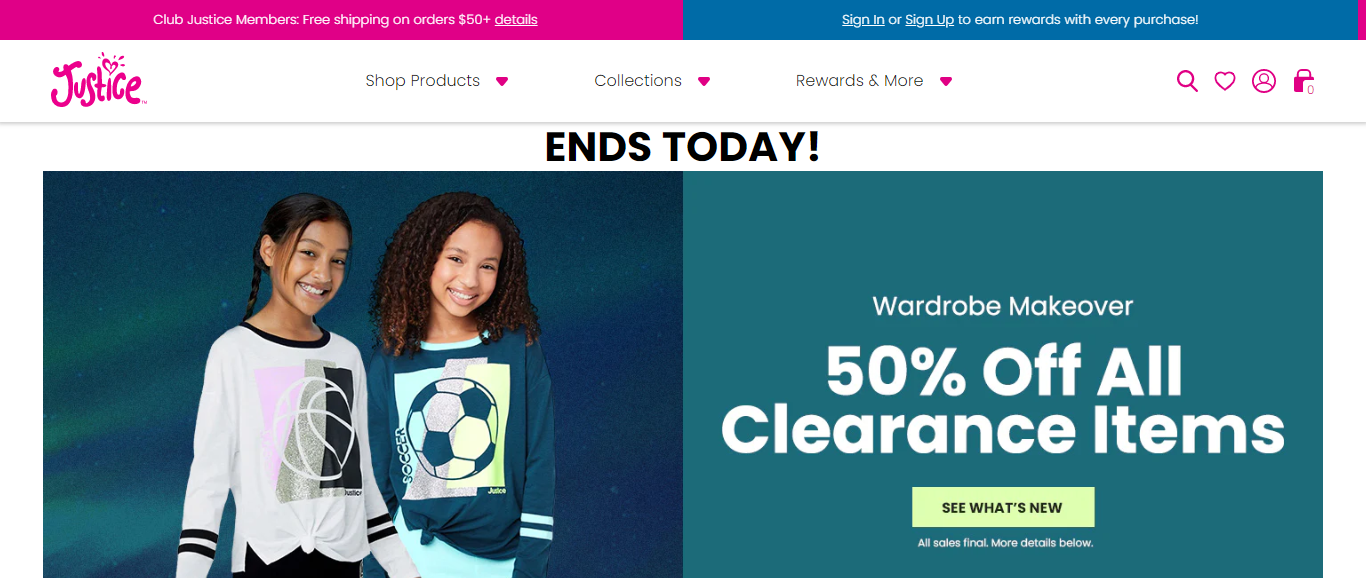Click the ENDS TODAY! heading
The width and height of the screenshot is (1366, 578).
(x=683, y=147)
